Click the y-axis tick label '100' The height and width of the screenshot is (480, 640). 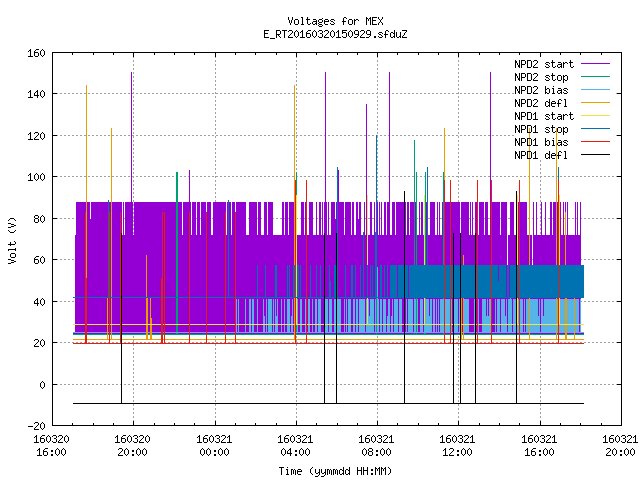36,177
